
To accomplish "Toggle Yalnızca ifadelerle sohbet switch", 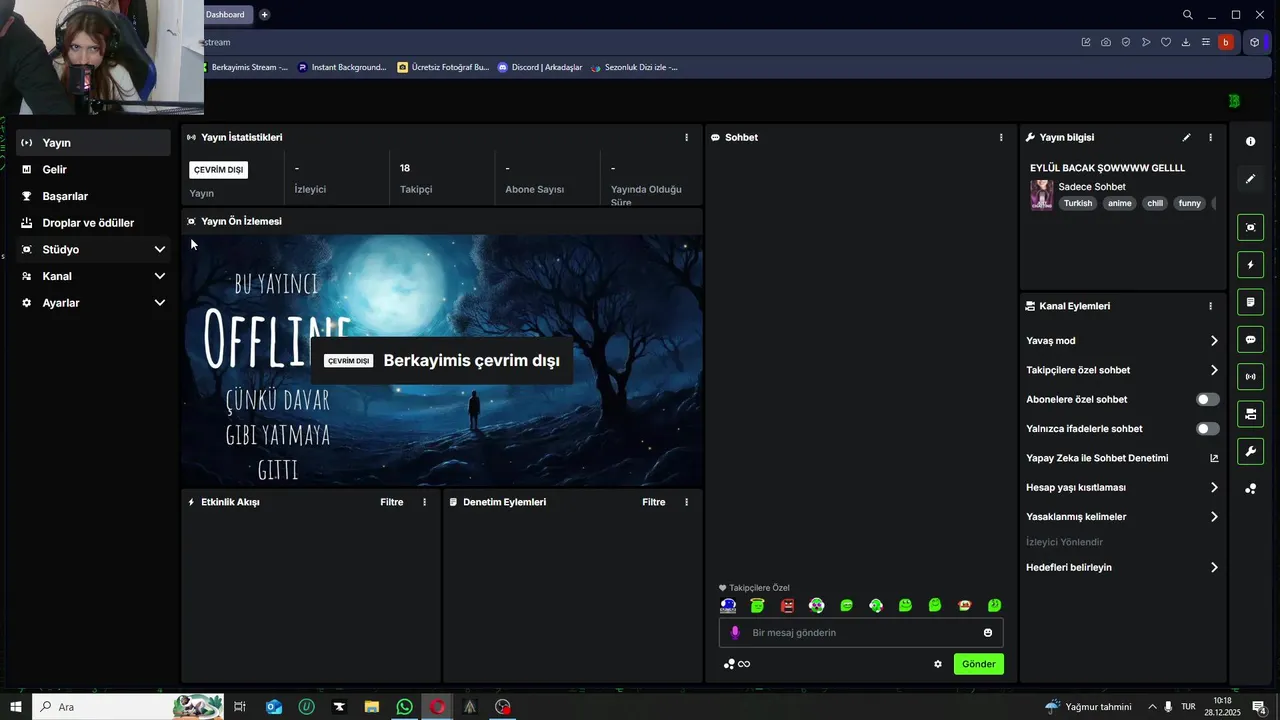I will pos(1208,429).
